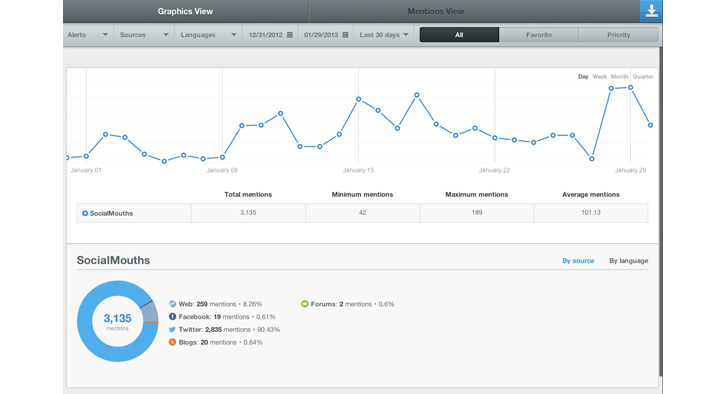724x394 pixels.
Task: Expand the Sources dropdown
Action: [144, 35]
